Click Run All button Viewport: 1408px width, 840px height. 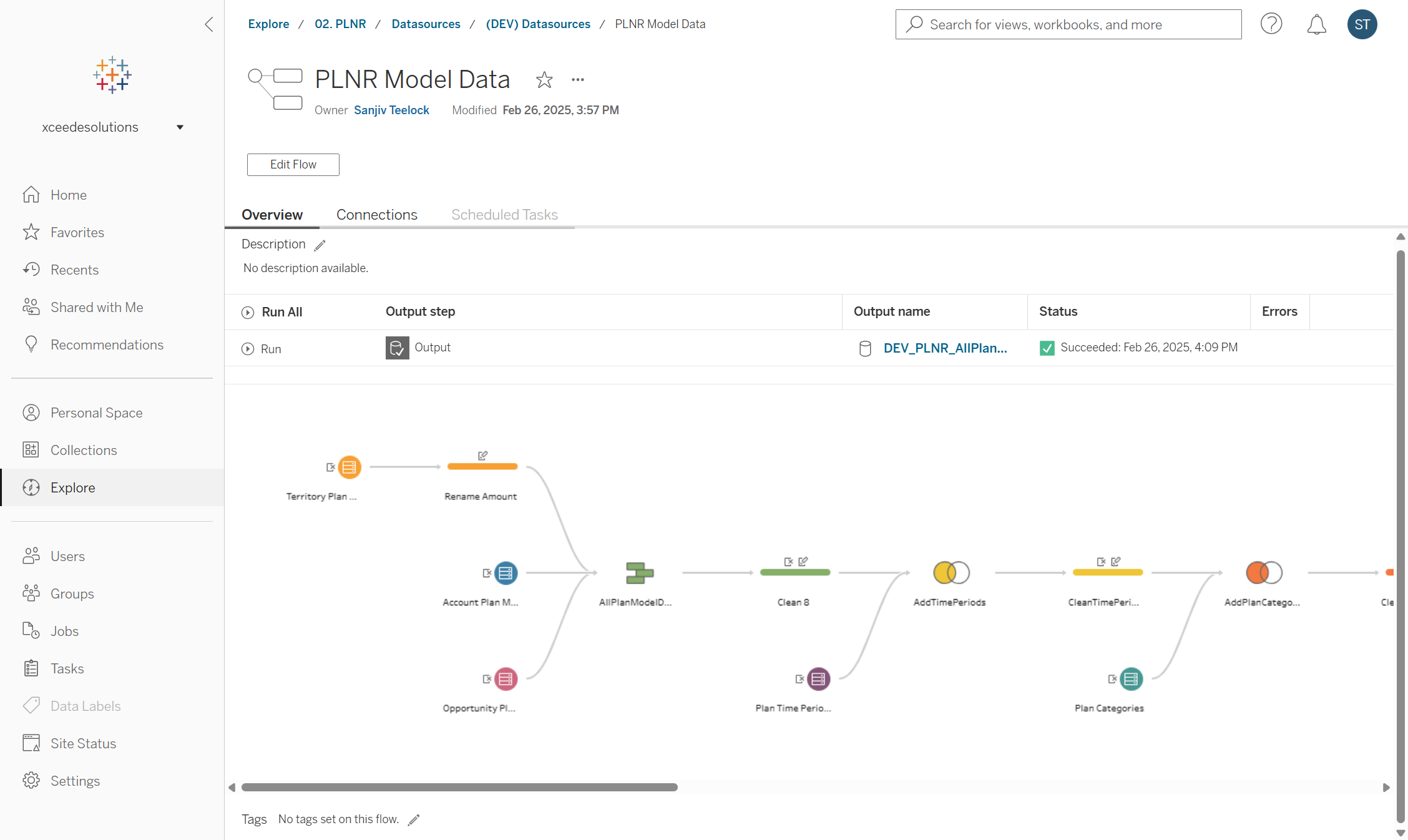point(271,312)
